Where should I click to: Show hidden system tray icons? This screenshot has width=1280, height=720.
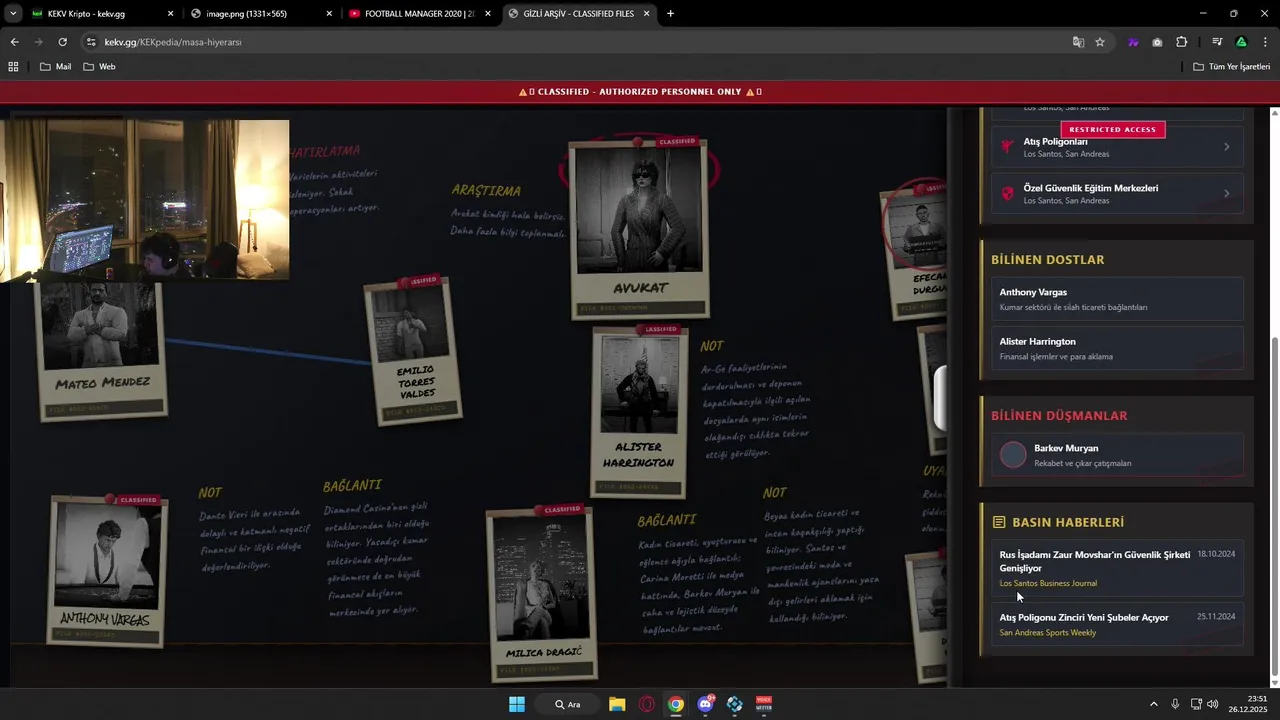point(1153,704)
